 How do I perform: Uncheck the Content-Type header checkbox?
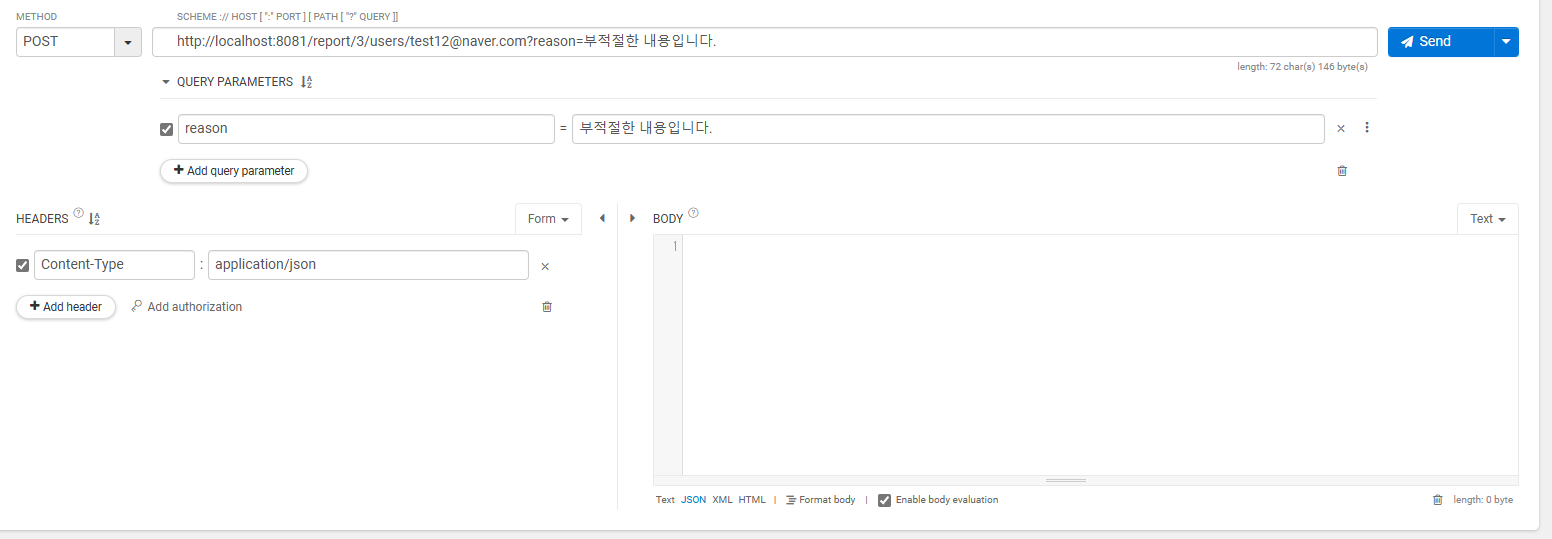pos(22,266)
